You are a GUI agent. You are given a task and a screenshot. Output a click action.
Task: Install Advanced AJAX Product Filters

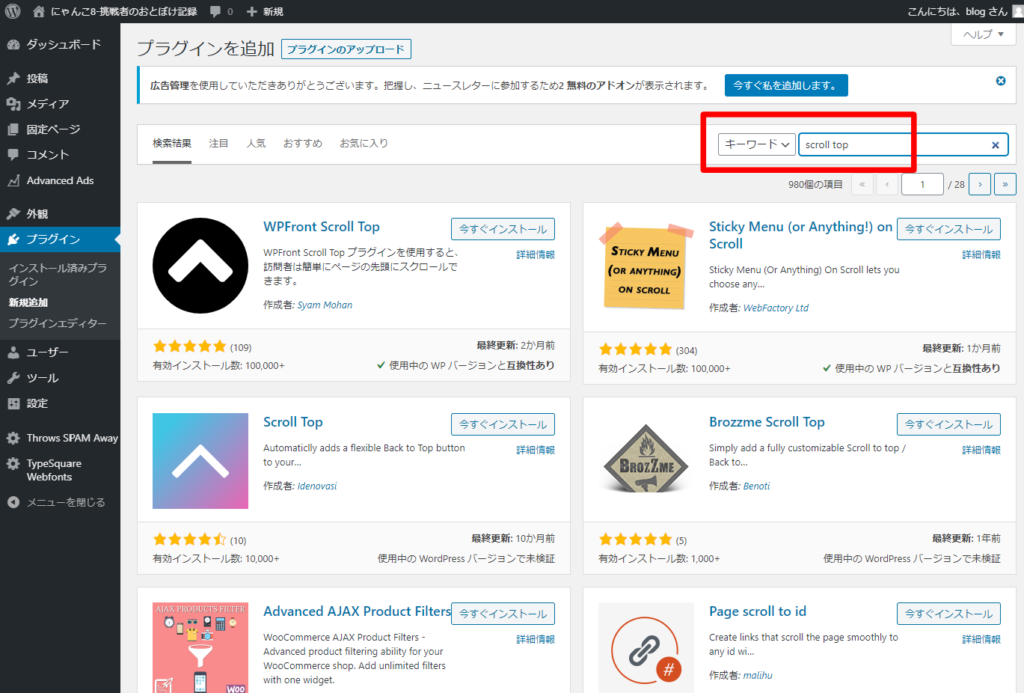click(502, 614)
